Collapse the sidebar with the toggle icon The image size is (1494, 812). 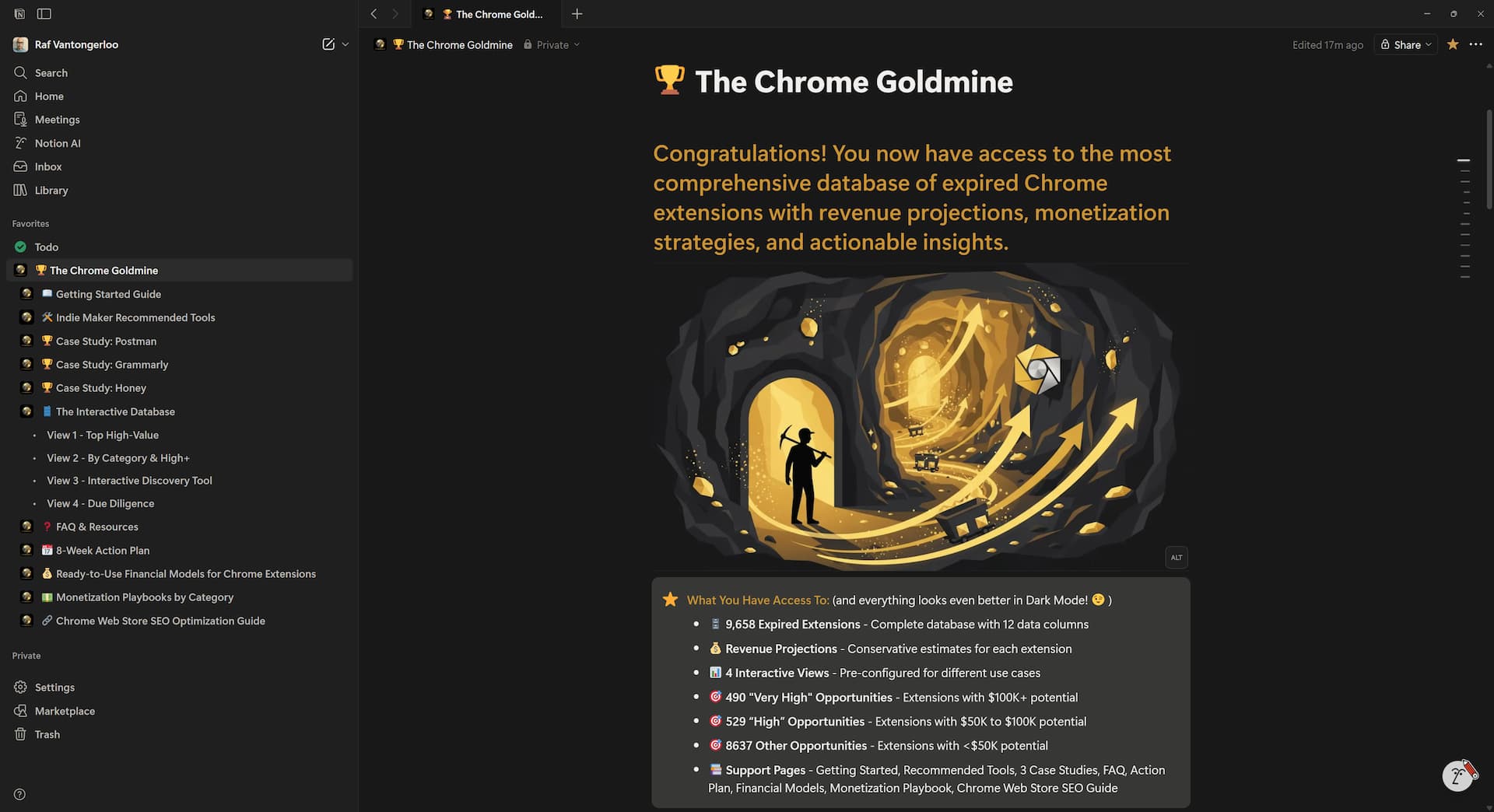44,13
